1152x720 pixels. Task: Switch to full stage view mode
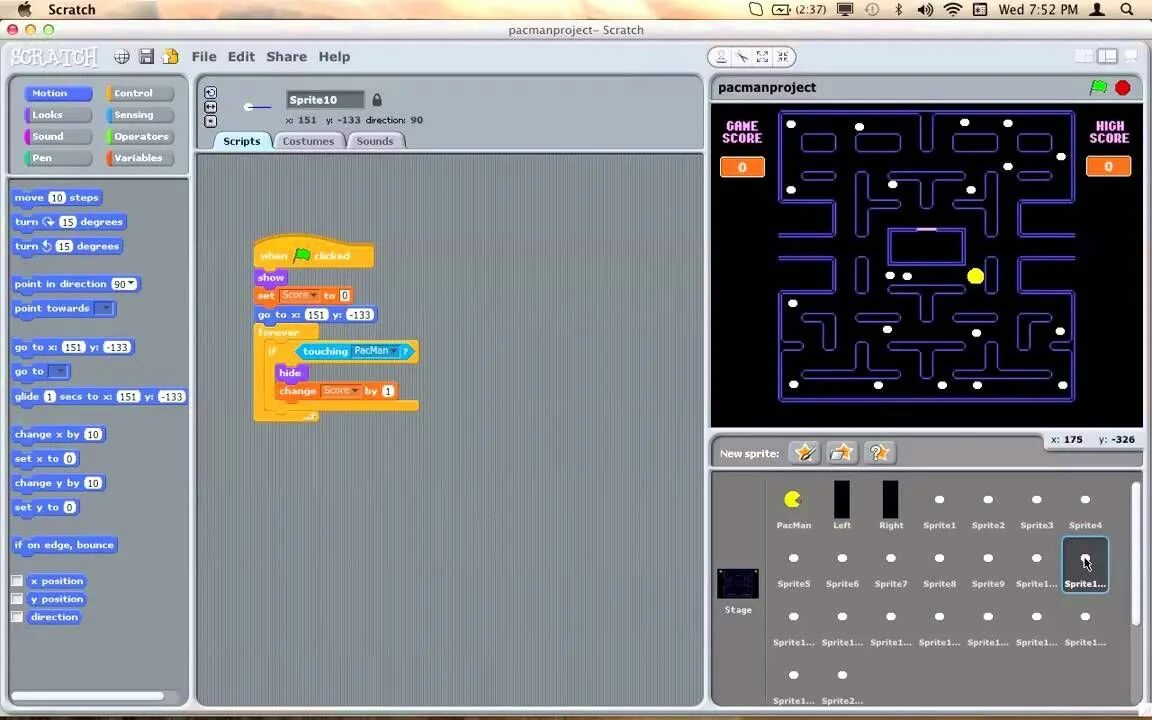pos(1107,57)
